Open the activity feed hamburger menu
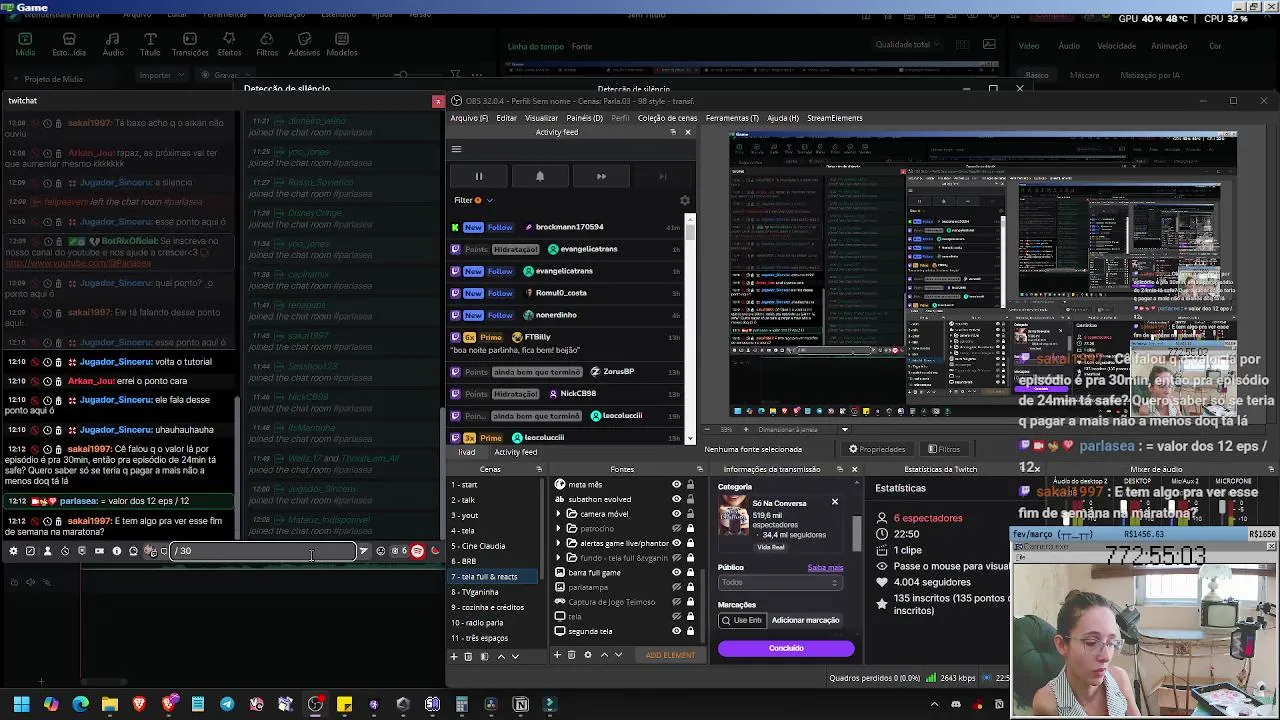 [456, 150]
